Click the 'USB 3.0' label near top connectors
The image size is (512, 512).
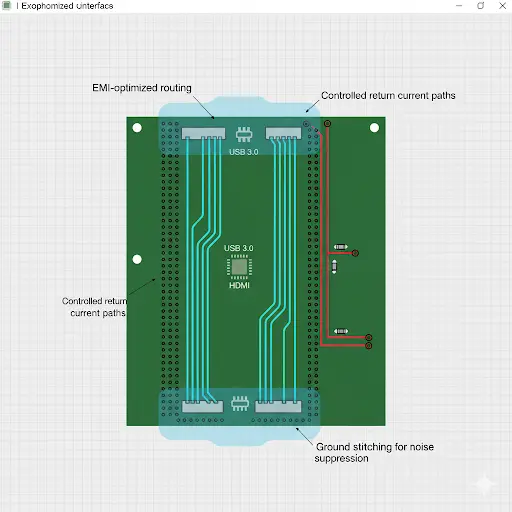244,152
